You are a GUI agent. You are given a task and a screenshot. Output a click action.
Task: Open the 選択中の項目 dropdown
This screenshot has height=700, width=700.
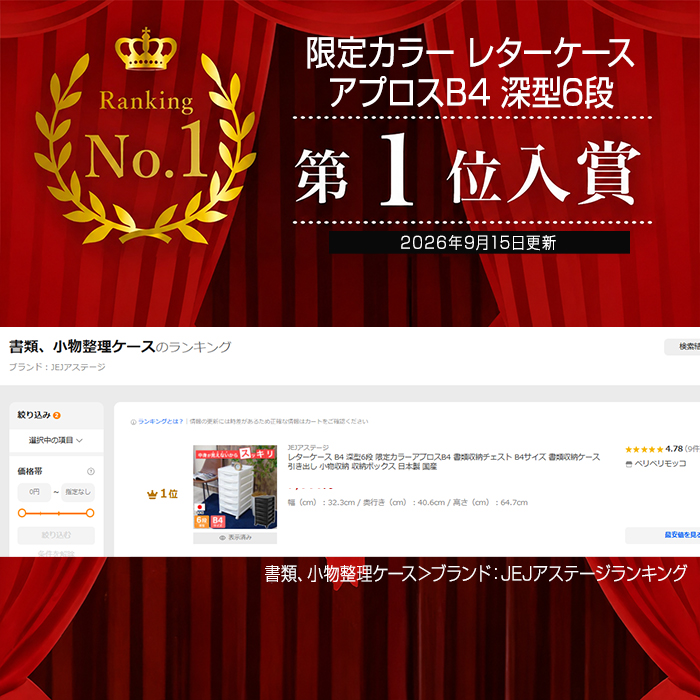[56, 440]
